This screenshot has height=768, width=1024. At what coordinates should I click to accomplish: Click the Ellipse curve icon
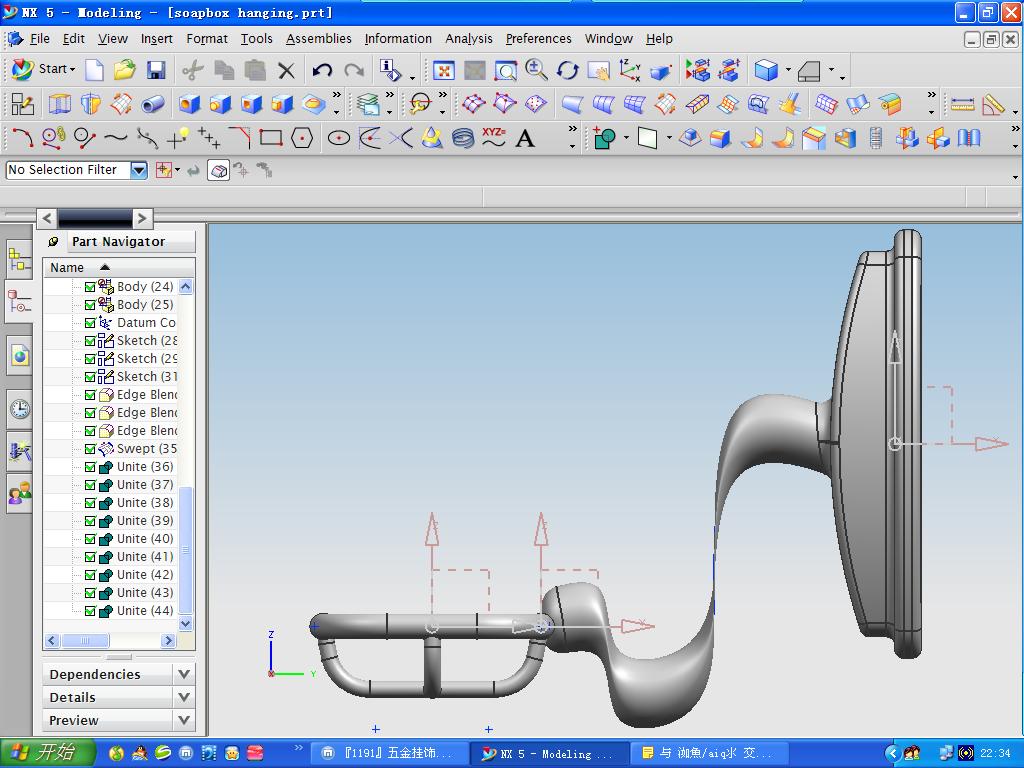(338, 138)
